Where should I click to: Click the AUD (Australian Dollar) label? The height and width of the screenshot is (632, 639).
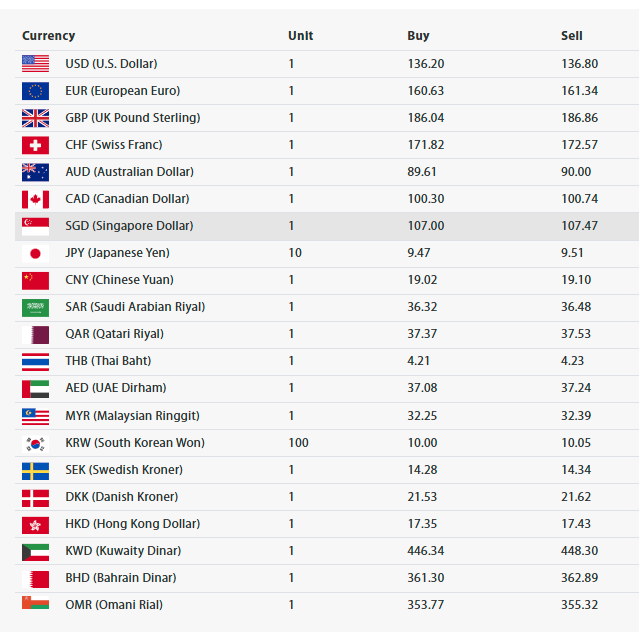[x=130, y=172]
